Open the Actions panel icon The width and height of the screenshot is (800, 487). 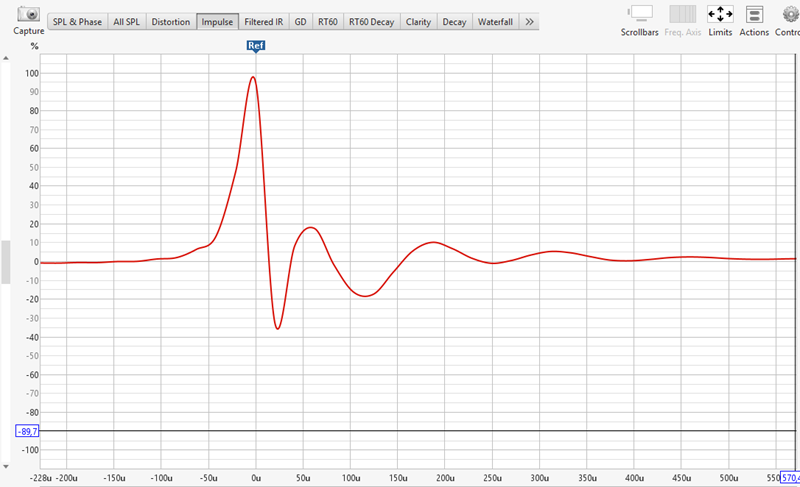click(754, 14)
